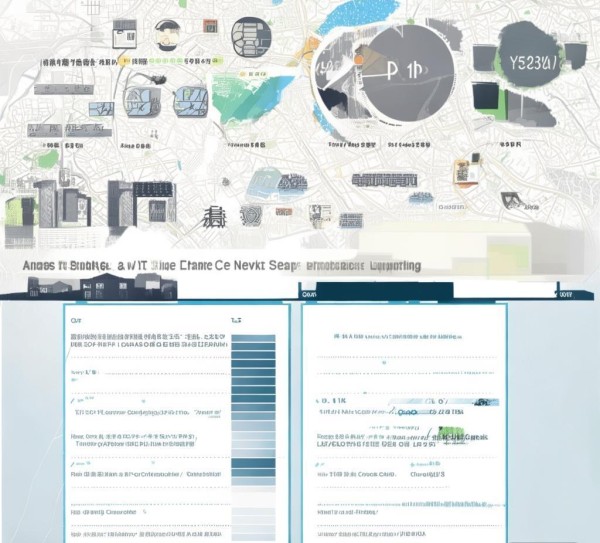Image resolution: width=600 pixels, height=543 pixels.
Task: Click the dark navy tab above right panel
Action: pyautogui.click(x=384, y=291)
